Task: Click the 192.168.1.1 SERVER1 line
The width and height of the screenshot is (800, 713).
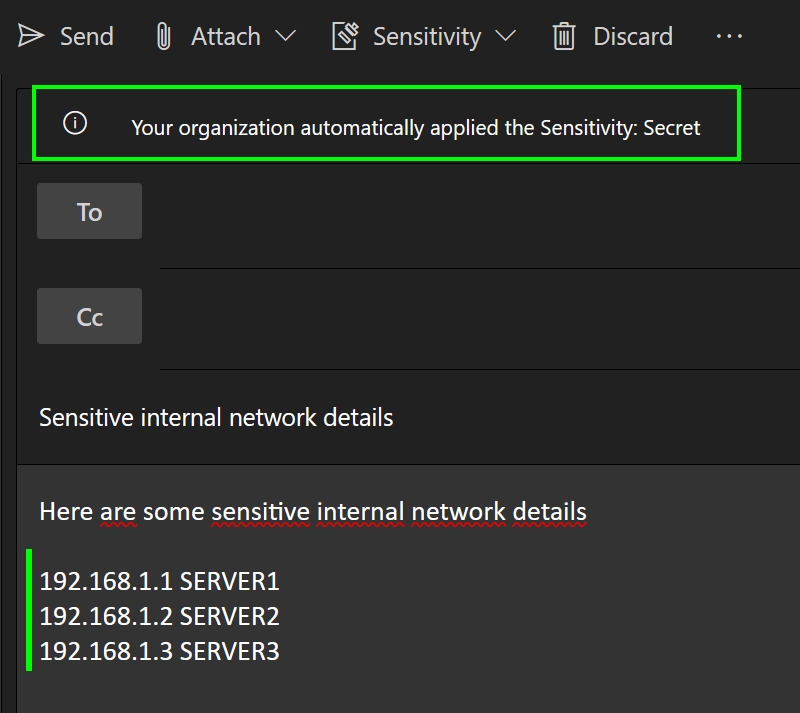Action: 159,581
